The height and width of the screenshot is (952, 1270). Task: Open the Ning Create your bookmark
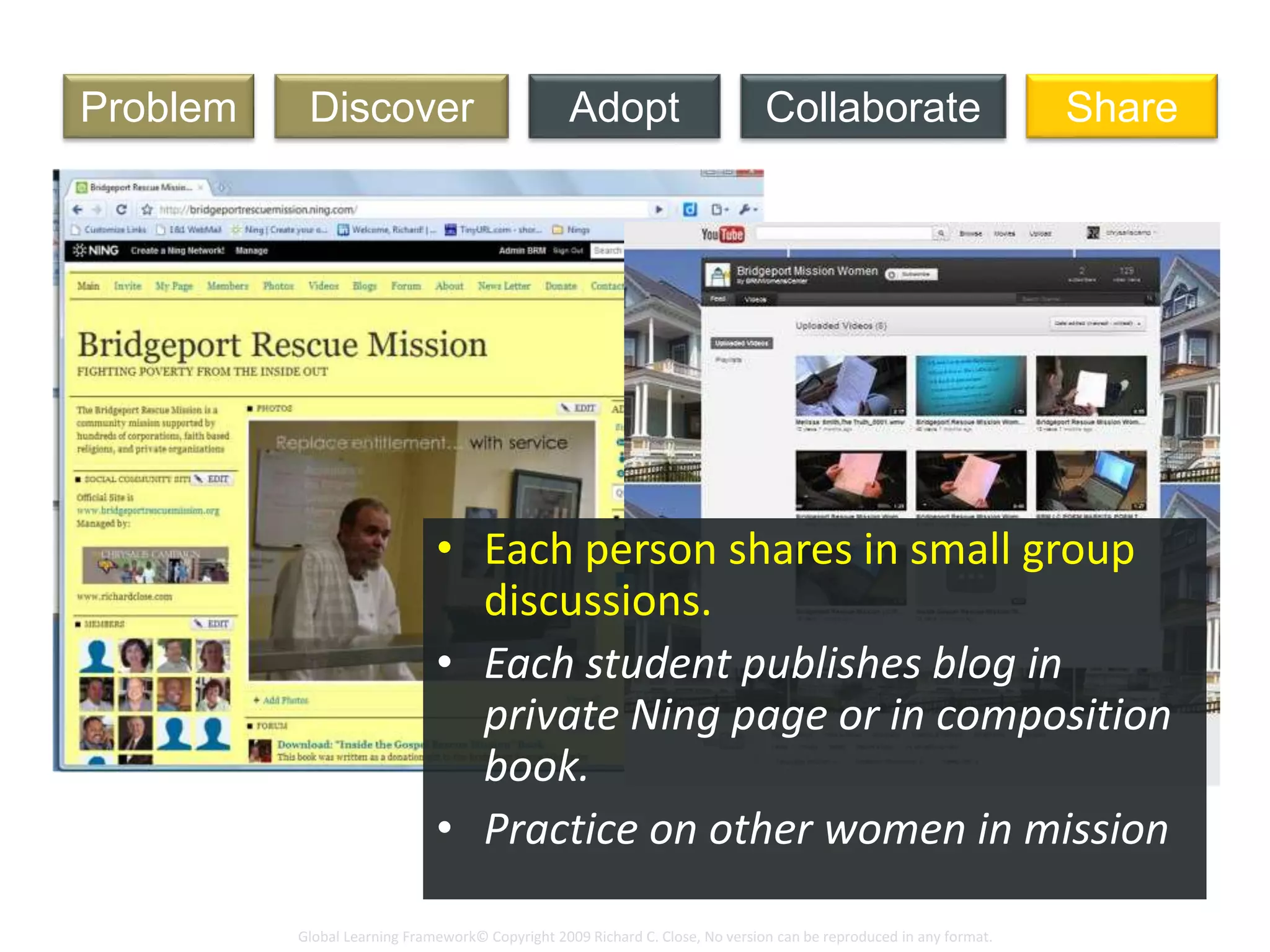[279, 230]
